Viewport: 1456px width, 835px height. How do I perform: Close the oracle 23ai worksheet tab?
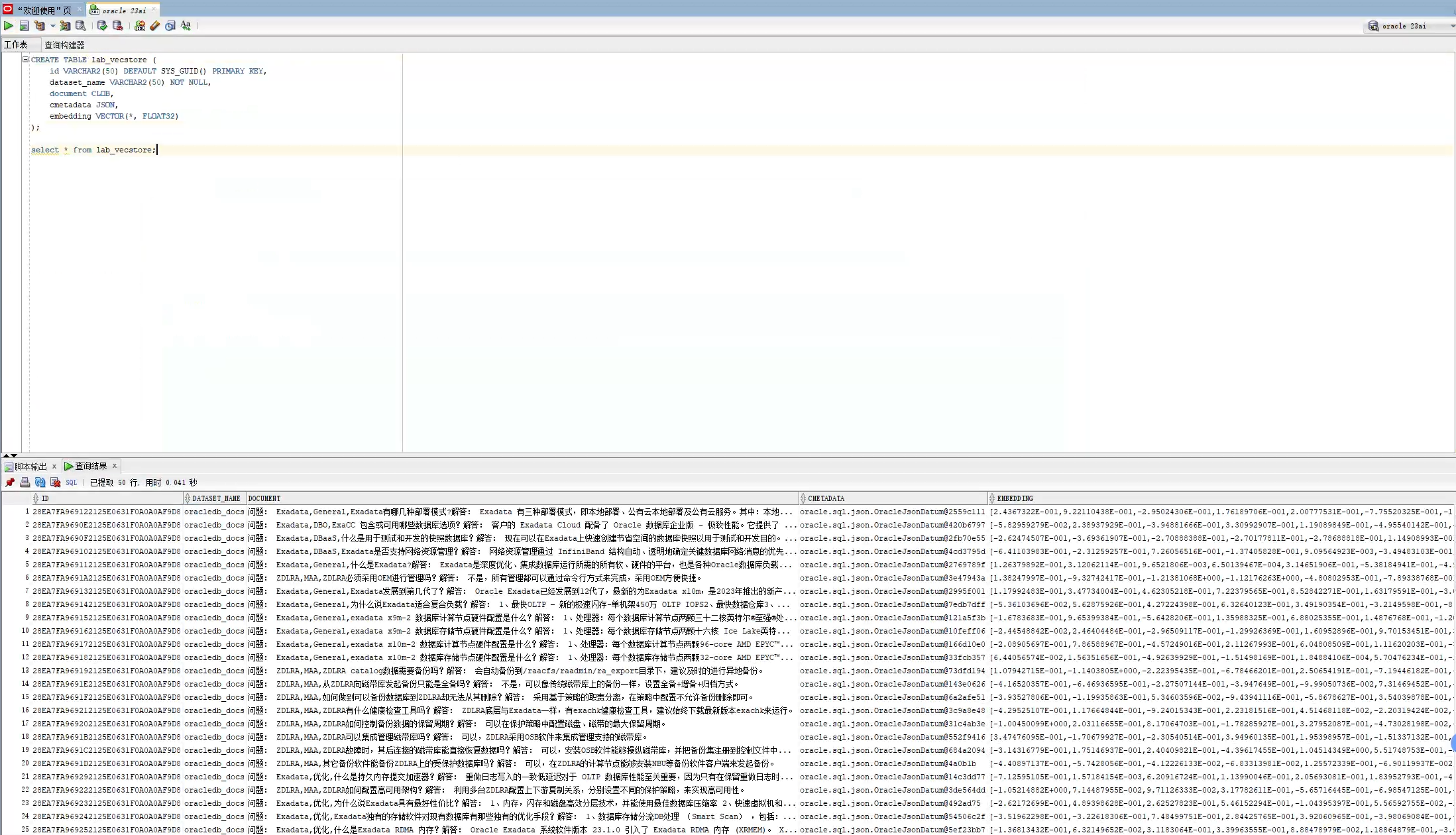point(154,9)
